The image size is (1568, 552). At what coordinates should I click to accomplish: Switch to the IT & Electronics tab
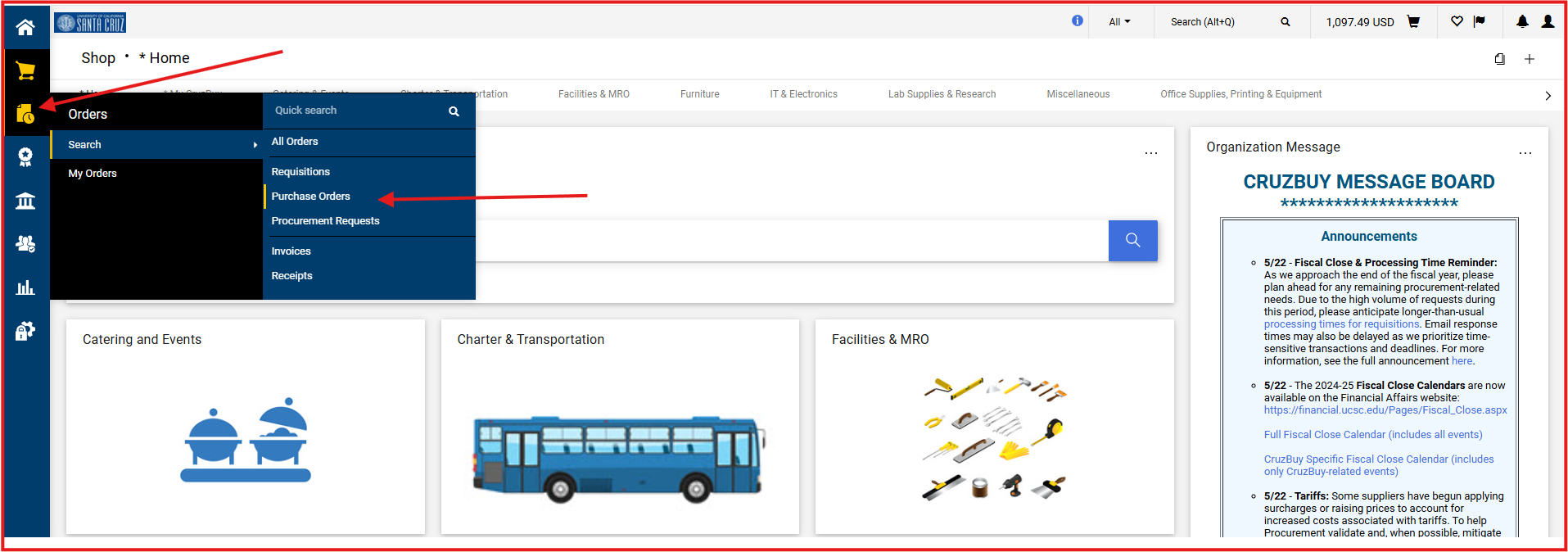[803, 94]
